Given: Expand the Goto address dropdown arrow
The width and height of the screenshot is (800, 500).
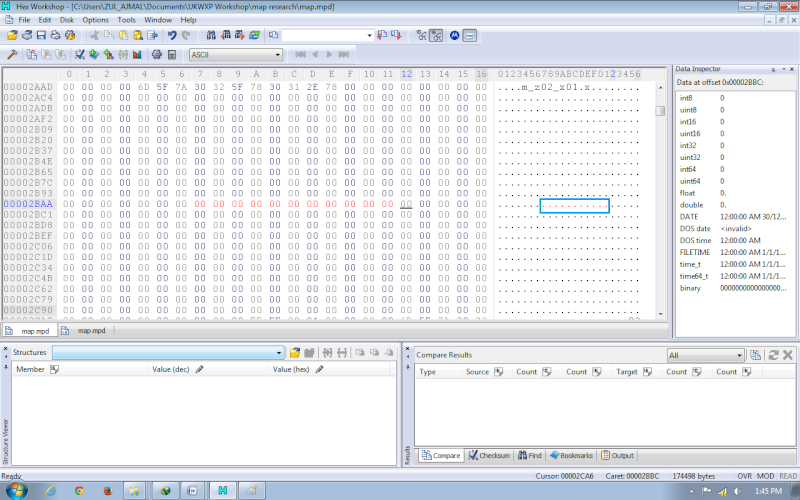Looking at the screenshot, I should point(370,35).
